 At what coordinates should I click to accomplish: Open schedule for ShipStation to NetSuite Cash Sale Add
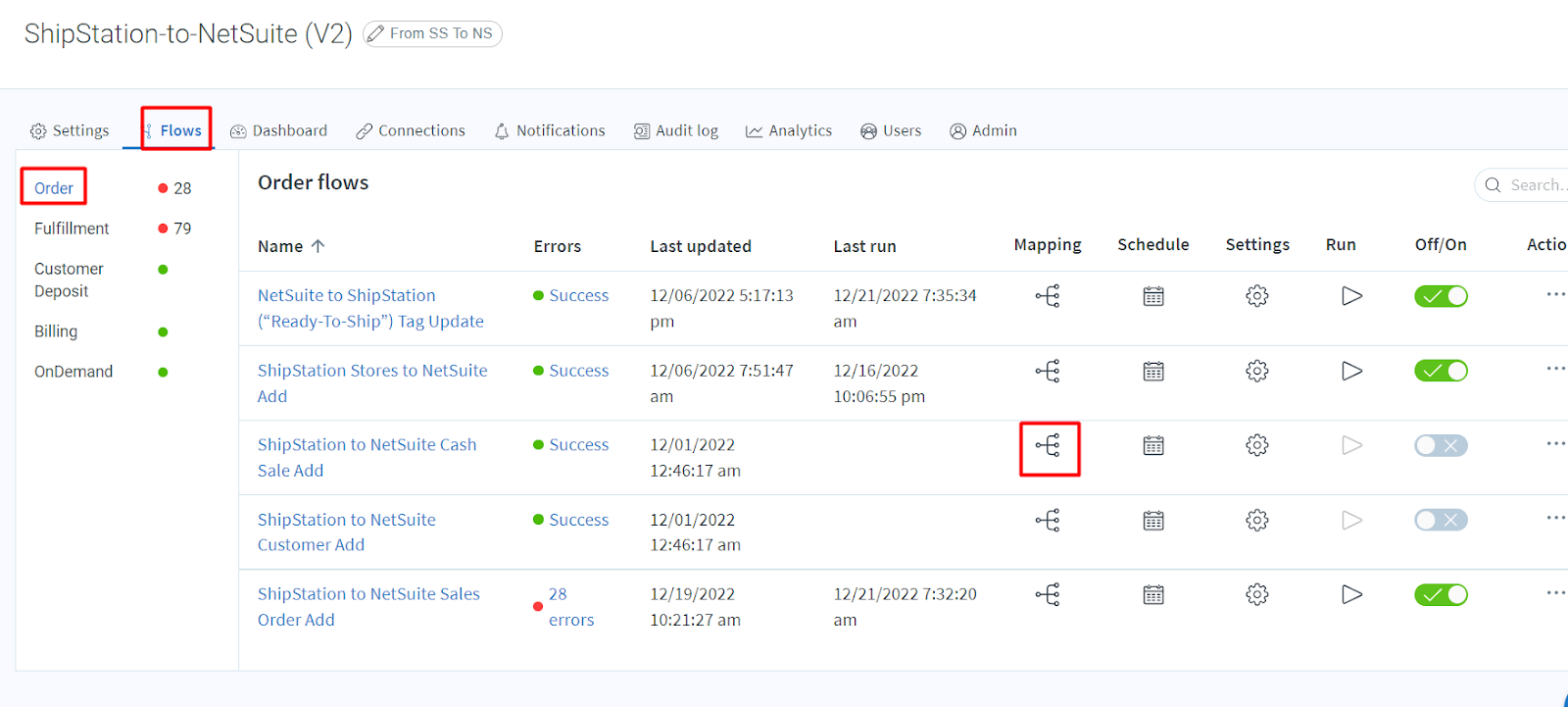coord(1153,445)
